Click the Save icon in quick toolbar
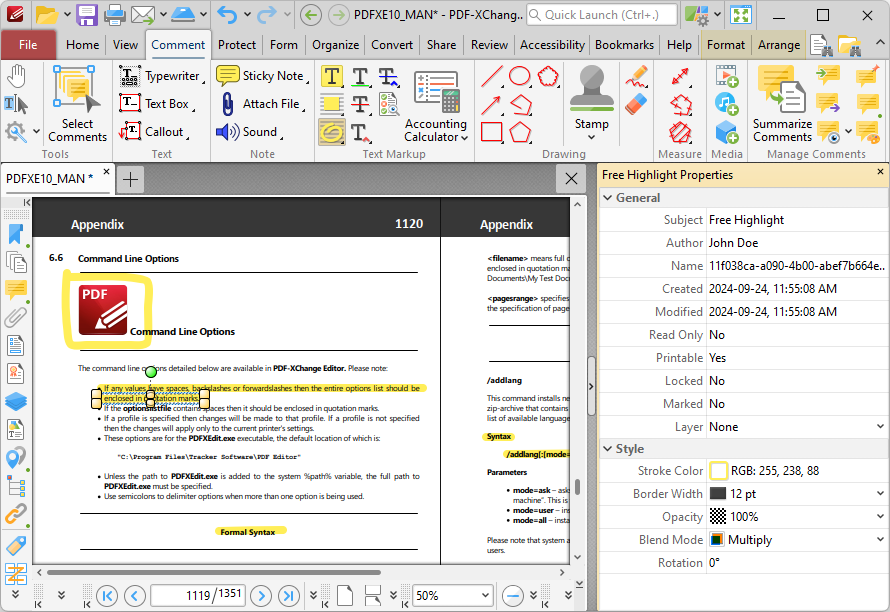This screenshot has height=612, width=890. (x=87, y=15)
